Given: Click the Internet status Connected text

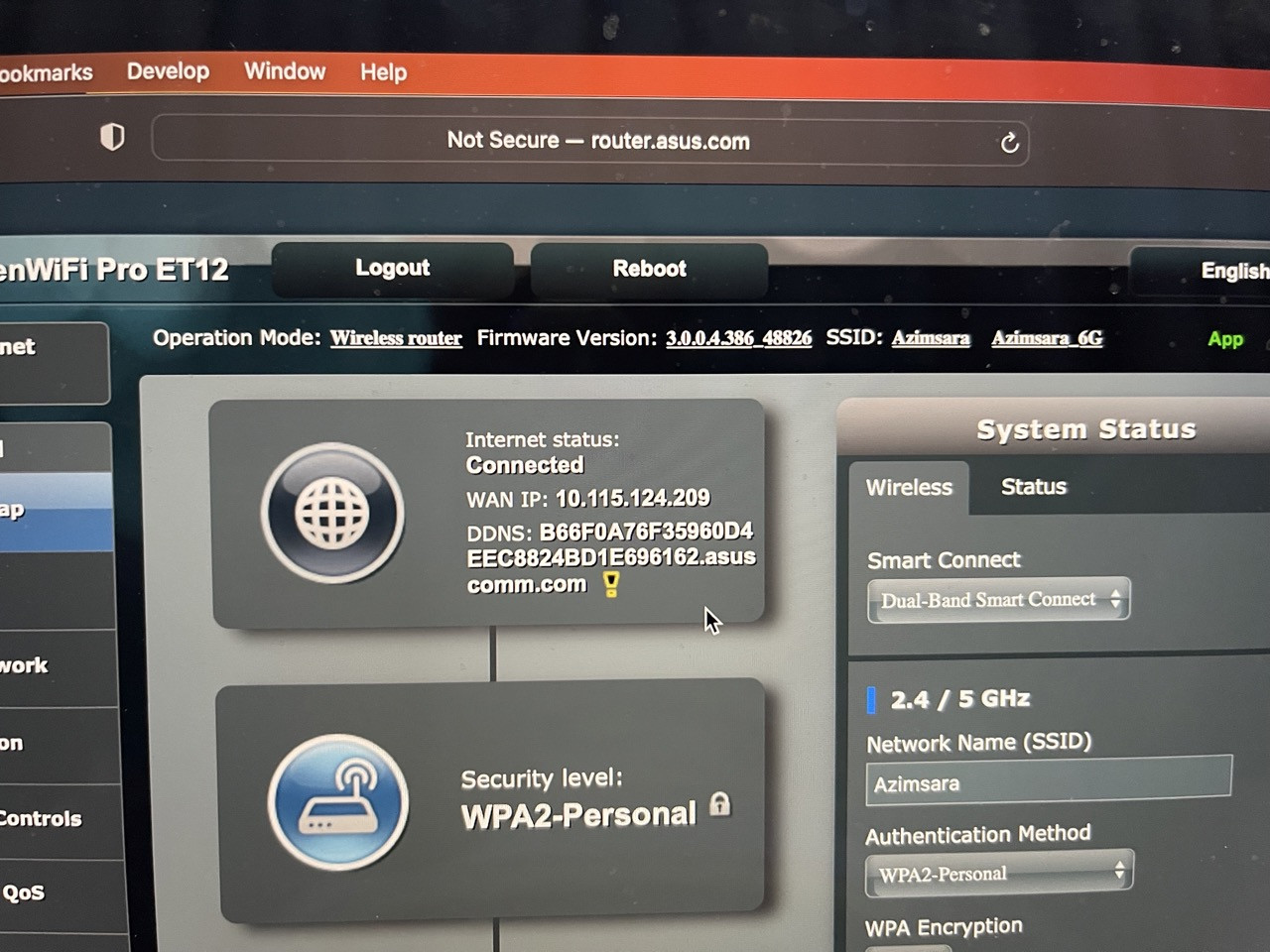Looking at the screenshot, I should point(525,465).
